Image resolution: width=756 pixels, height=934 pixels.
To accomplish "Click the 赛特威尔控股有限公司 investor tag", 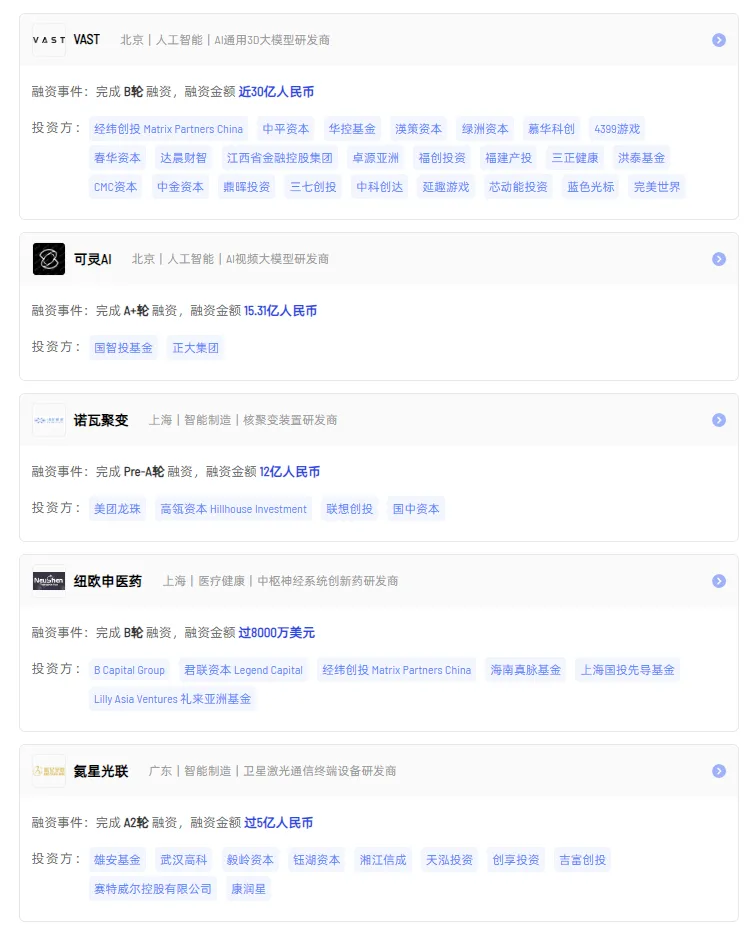I will click(153, 889).
